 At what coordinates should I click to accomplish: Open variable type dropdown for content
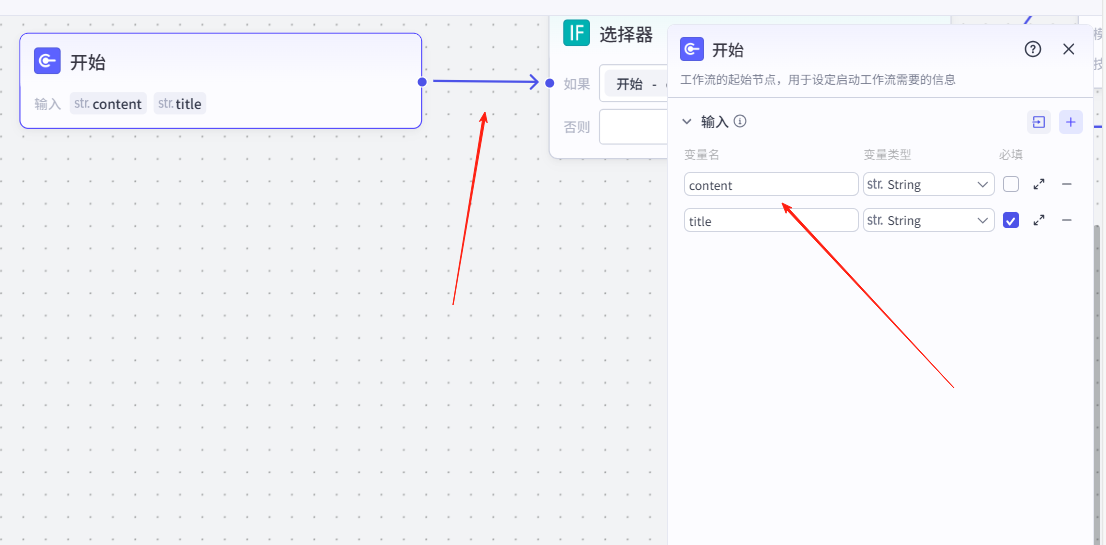point(928,185)
